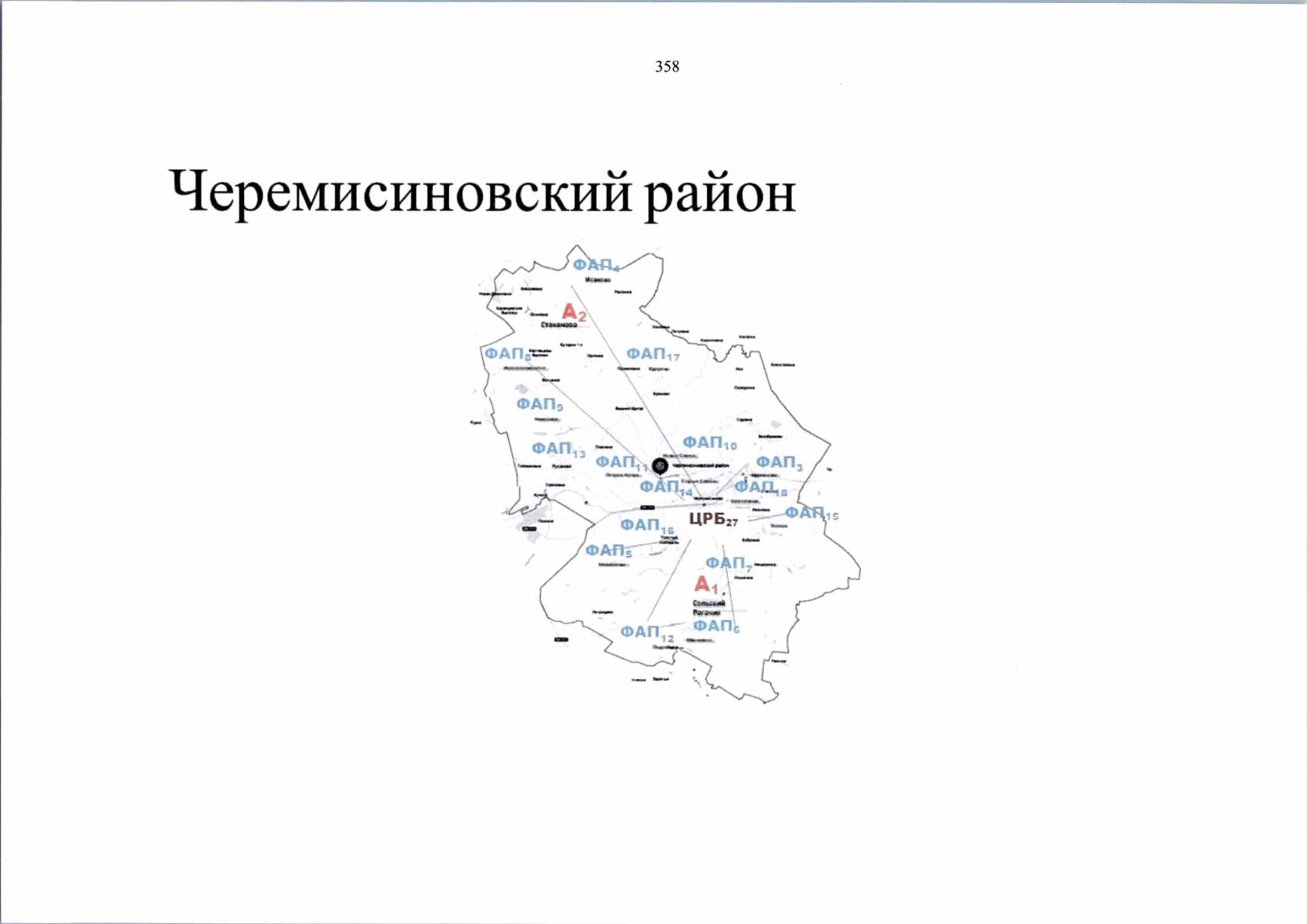
Task: Select the ФАП5 label
Action: tap(608, 551)
